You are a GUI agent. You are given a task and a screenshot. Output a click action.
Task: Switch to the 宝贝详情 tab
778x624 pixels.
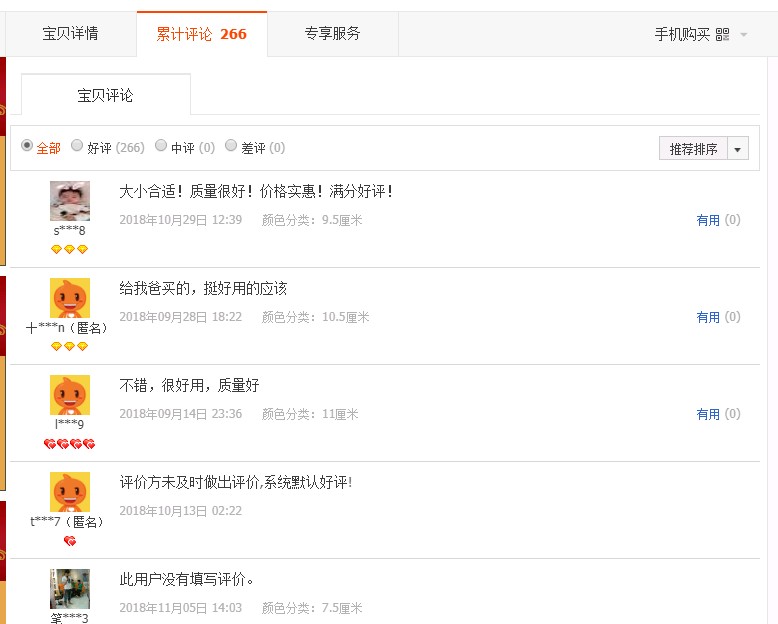coord(70,34)
